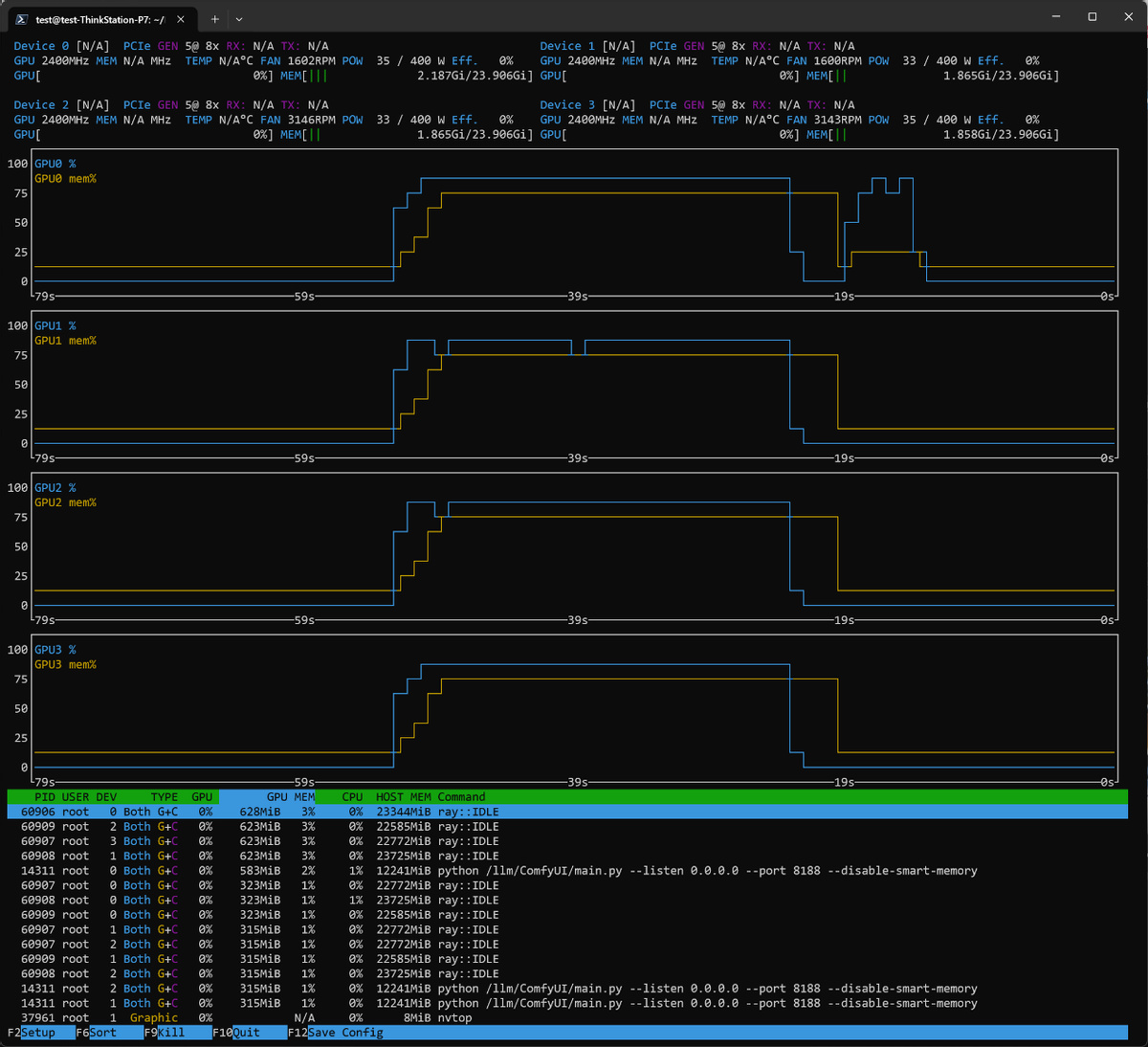Screen dimensions: 1148x1047
Task: Click the GPU1 mem% graph legend
Action: point(65,341)
